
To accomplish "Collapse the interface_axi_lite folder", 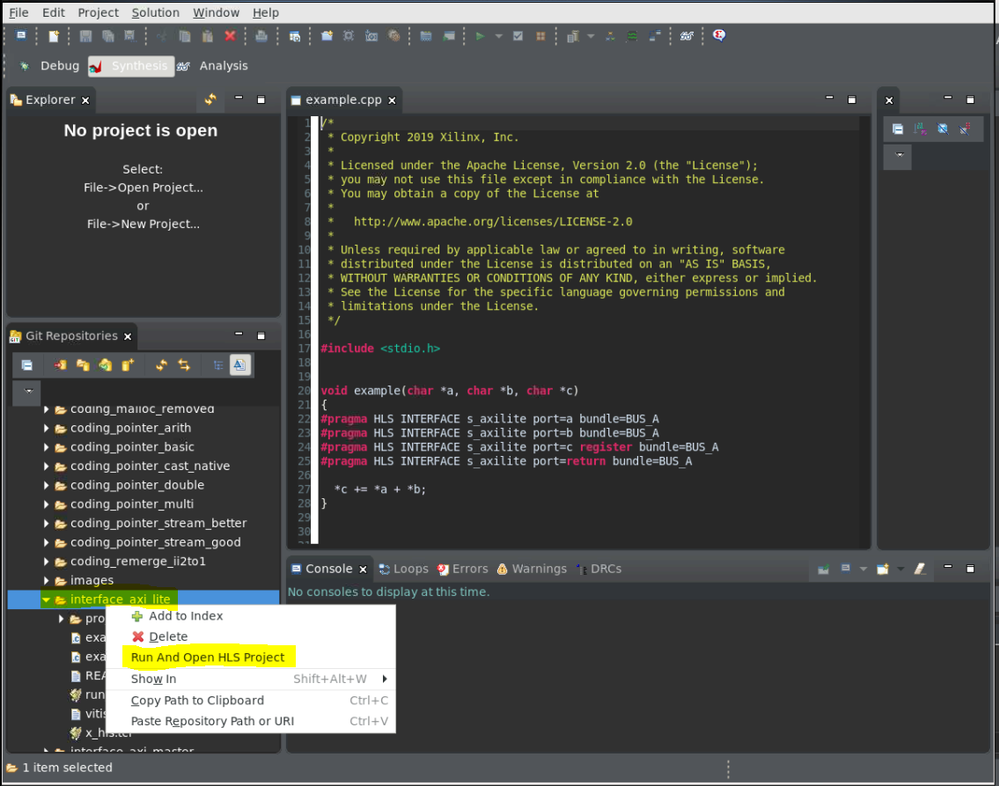I will (x=46, y=600).
